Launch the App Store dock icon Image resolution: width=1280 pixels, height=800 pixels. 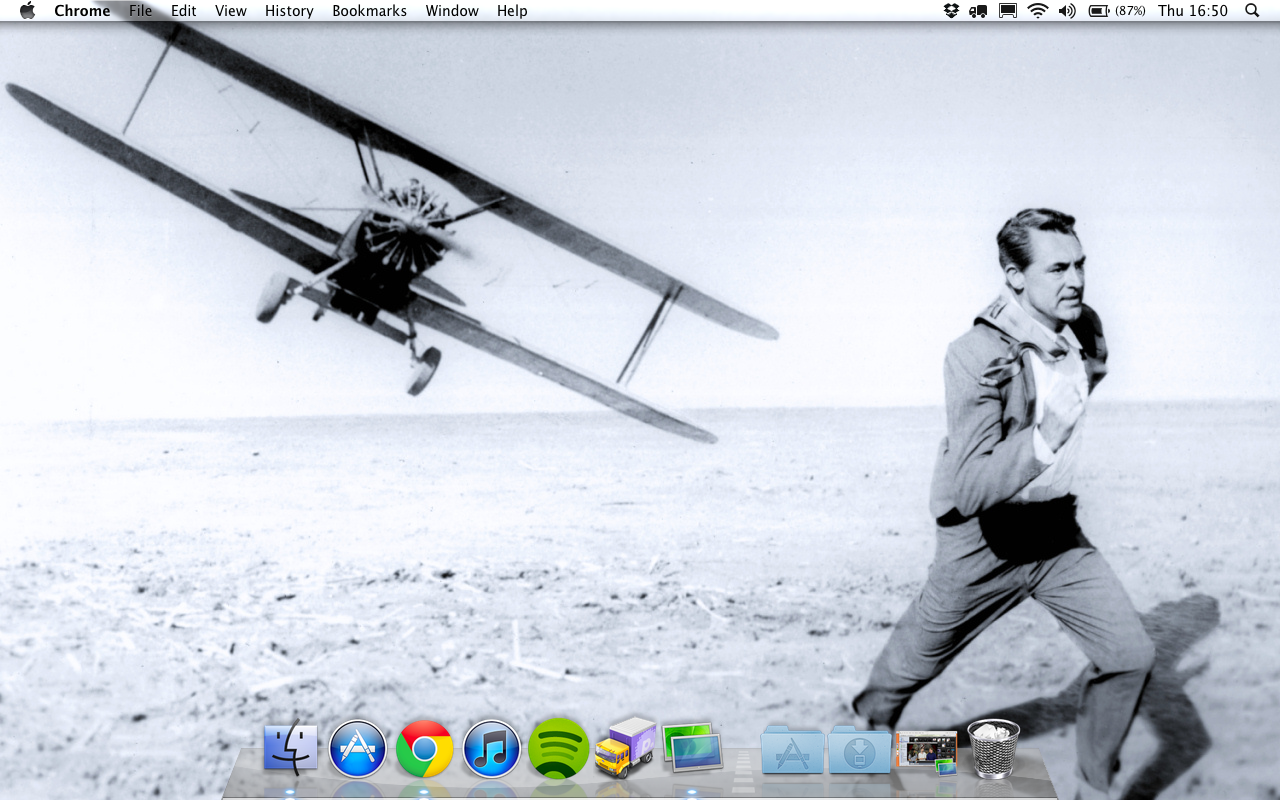358,749
